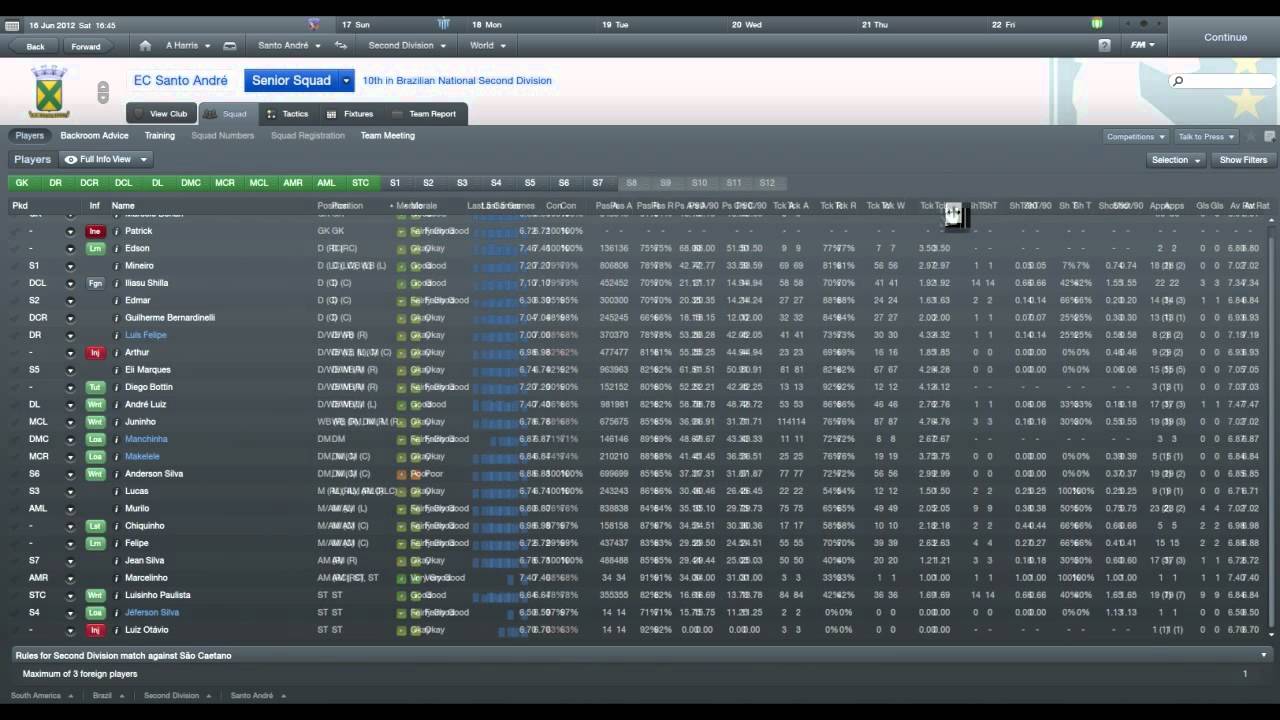Open Luis Felipe player link
This screenshot has width=1280, height=720.
[x=146, y=335]
